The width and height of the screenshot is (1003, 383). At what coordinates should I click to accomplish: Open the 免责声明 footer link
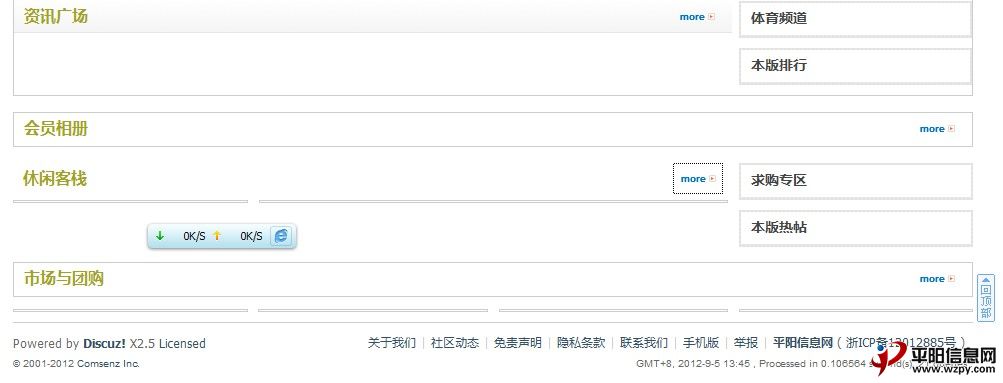pos(517,343)
